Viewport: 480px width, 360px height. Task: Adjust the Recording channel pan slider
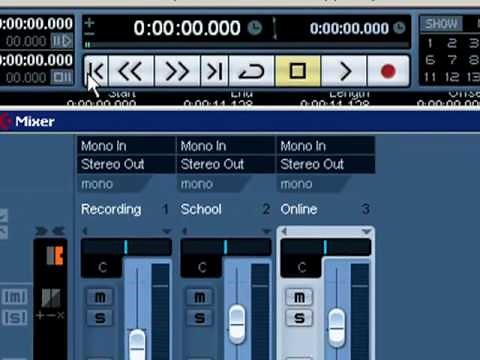(x=126, y=247)
